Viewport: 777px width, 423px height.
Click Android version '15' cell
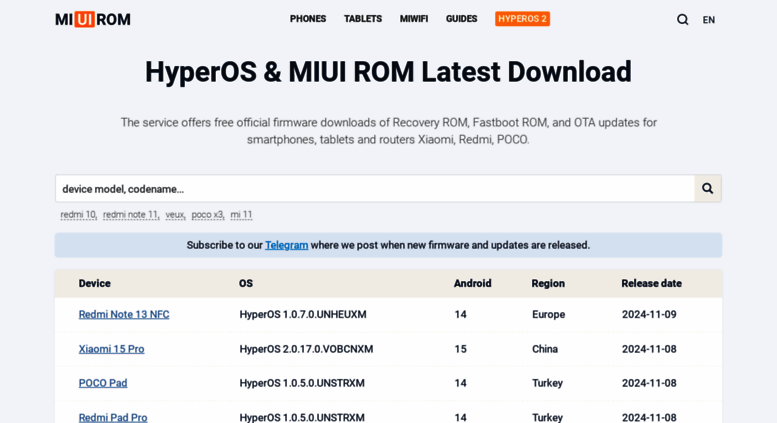[x=460, y=349]
